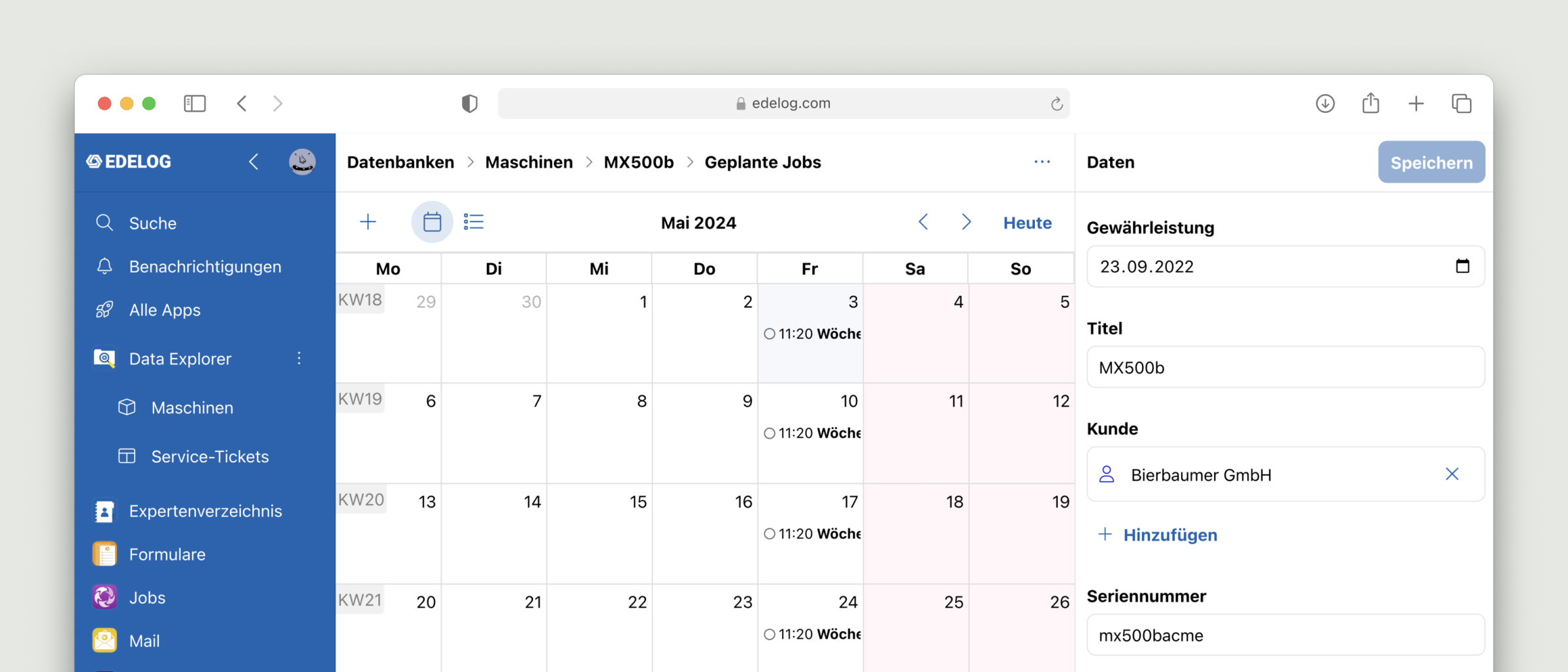Click Geplante Jobs breadcrumb
Viewport: 1568px width, 672px height.
(763, 162)
